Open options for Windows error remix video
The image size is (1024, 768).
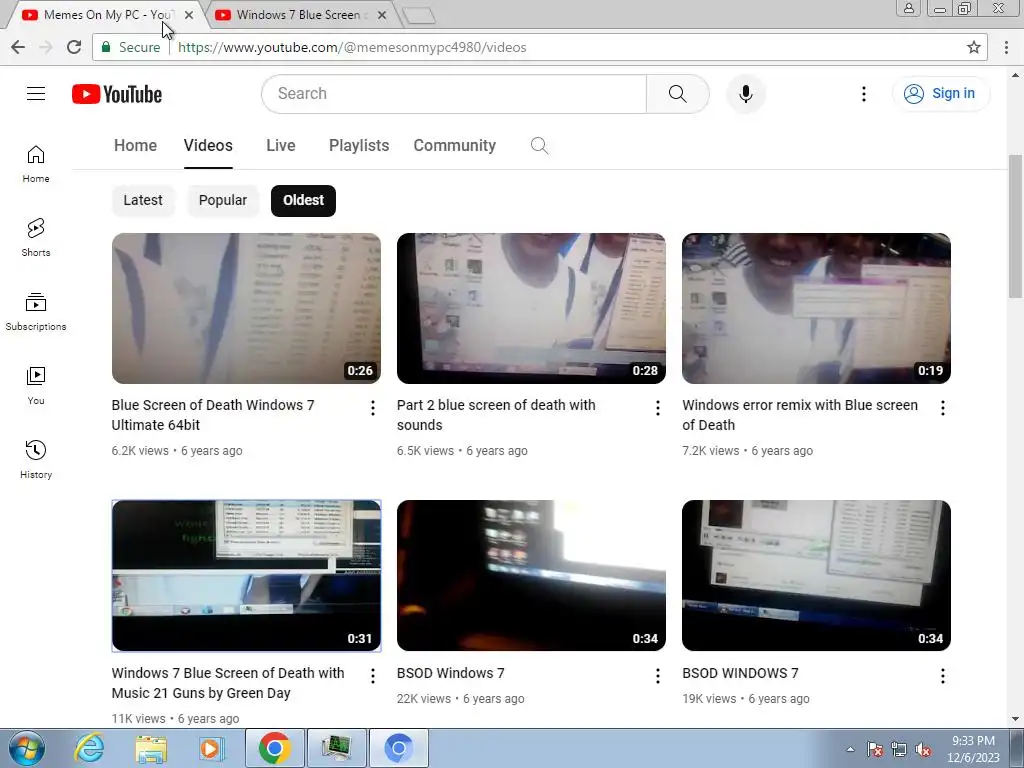click(942, 408)
